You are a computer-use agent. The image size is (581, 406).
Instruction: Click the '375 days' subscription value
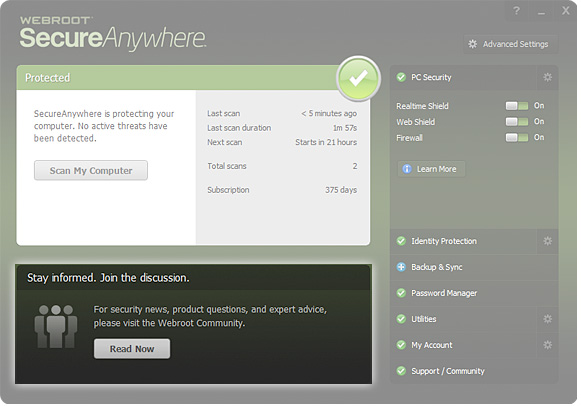tap(341, 190)
